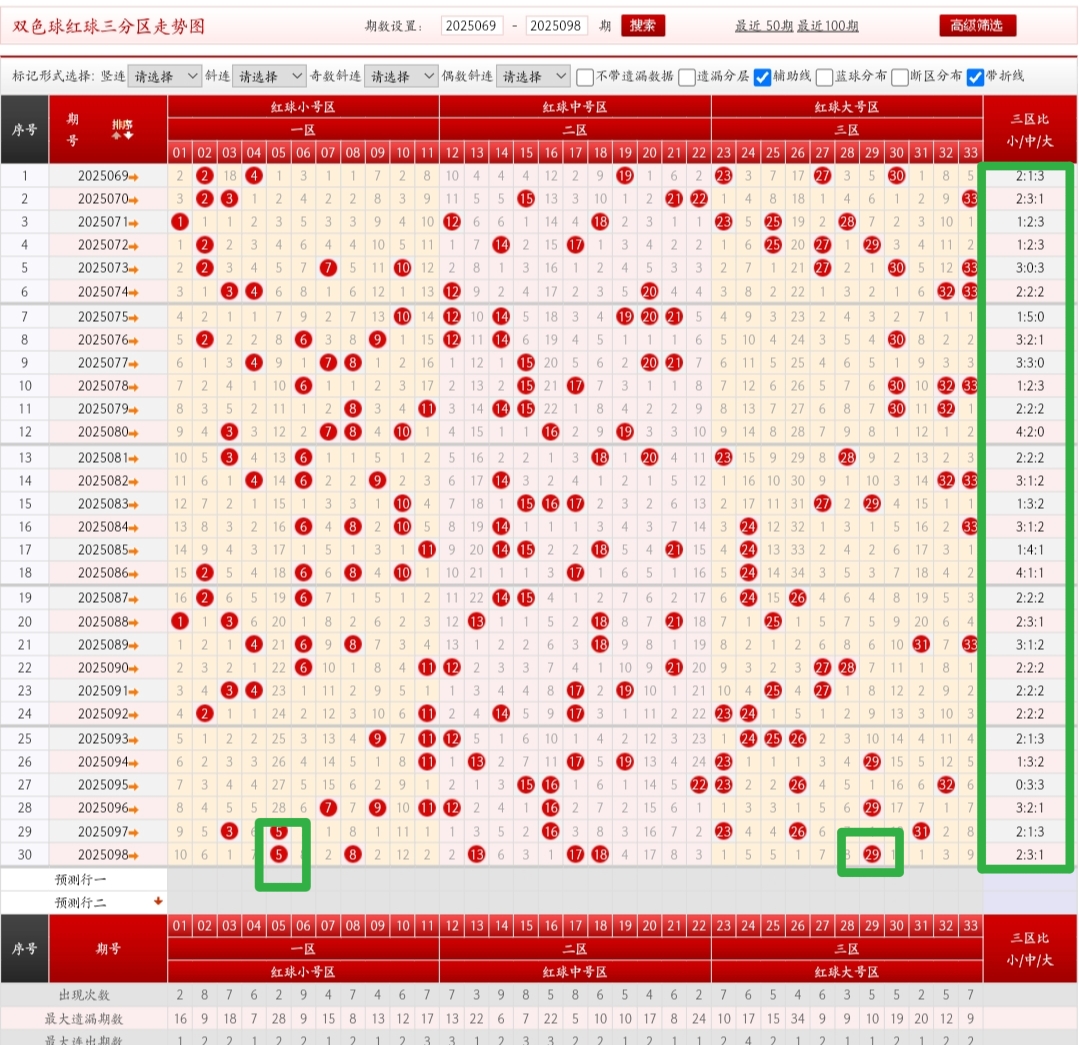Click the page title 双色球红球三分区走势图

109,26
